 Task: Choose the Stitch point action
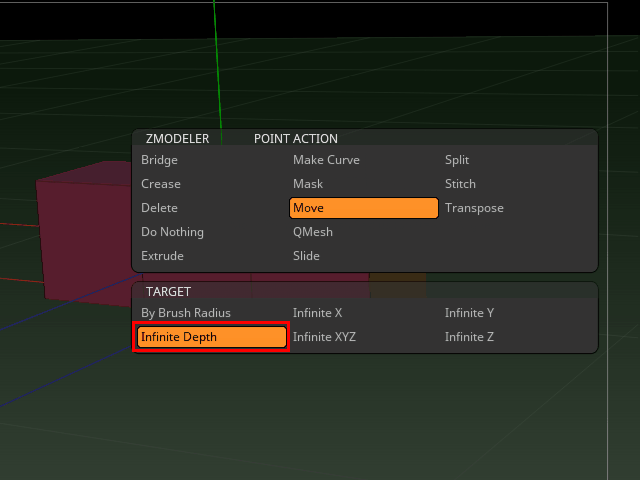pyautogui.click(x=460, y=184)
